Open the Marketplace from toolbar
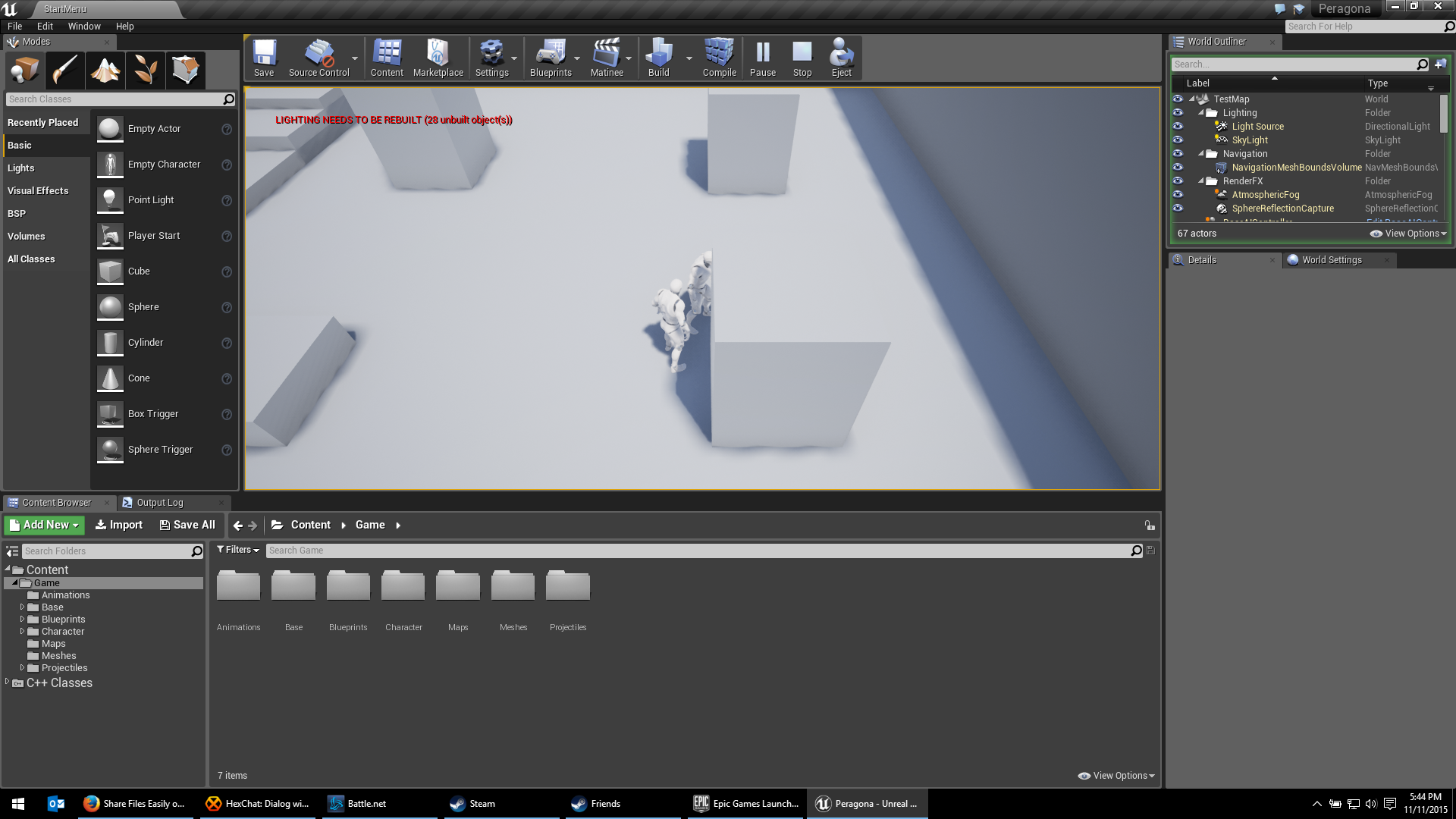The image size is (1456, 819). [438, 58]
